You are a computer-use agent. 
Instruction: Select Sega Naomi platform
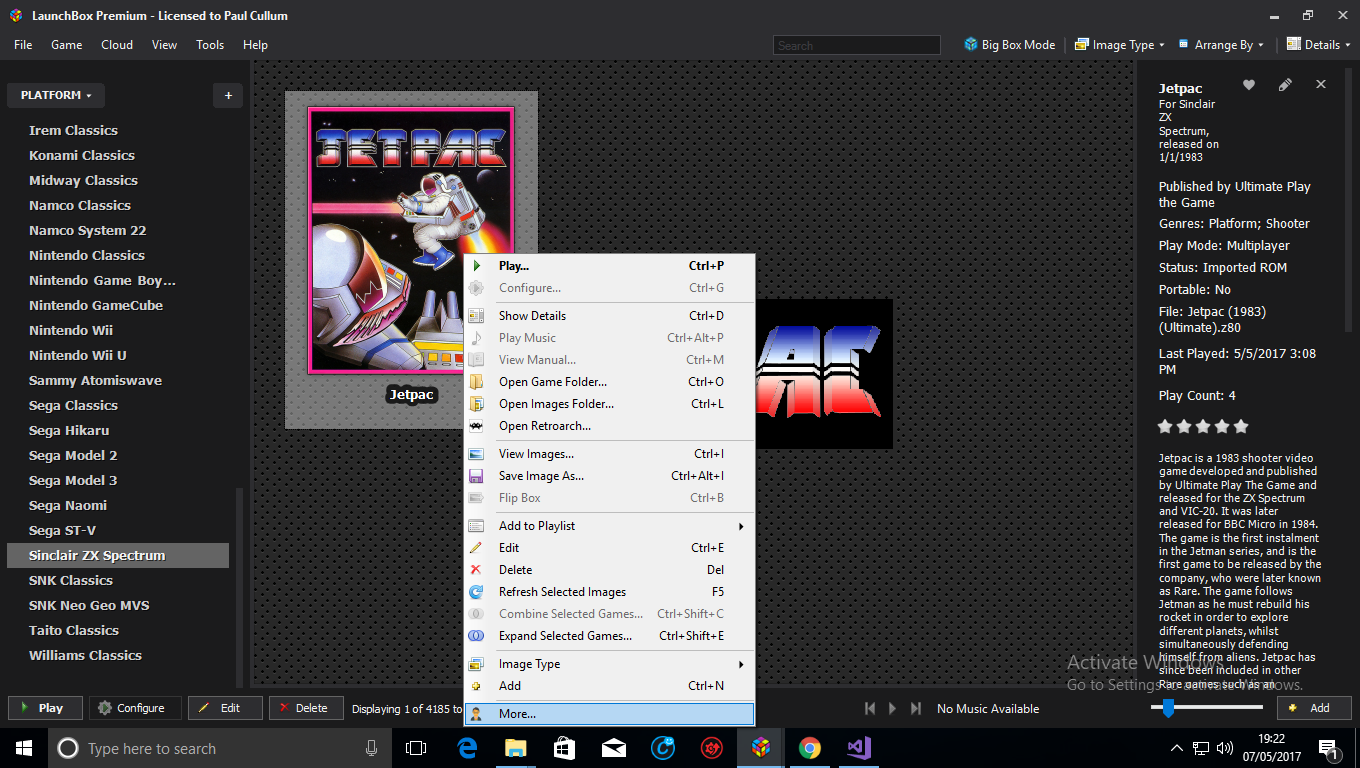click(x=68, y=505)
